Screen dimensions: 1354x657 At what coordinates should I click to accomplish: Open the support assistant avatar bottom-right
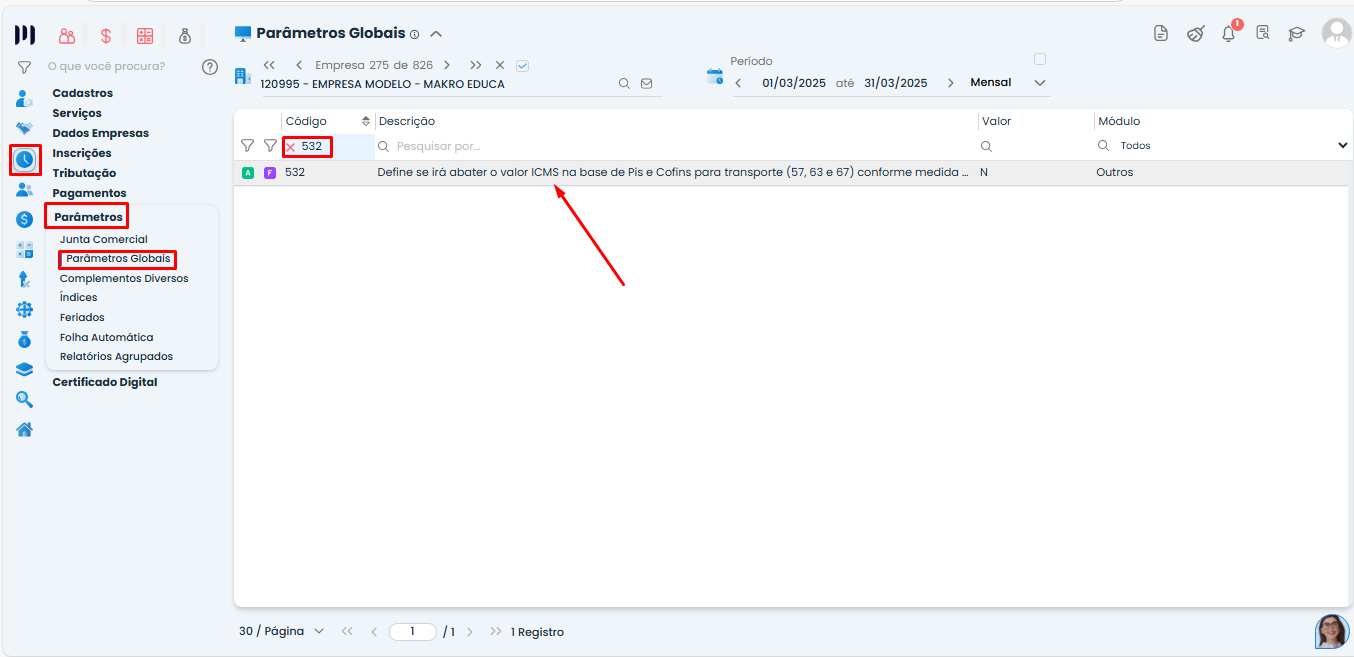click(1331, 631)
